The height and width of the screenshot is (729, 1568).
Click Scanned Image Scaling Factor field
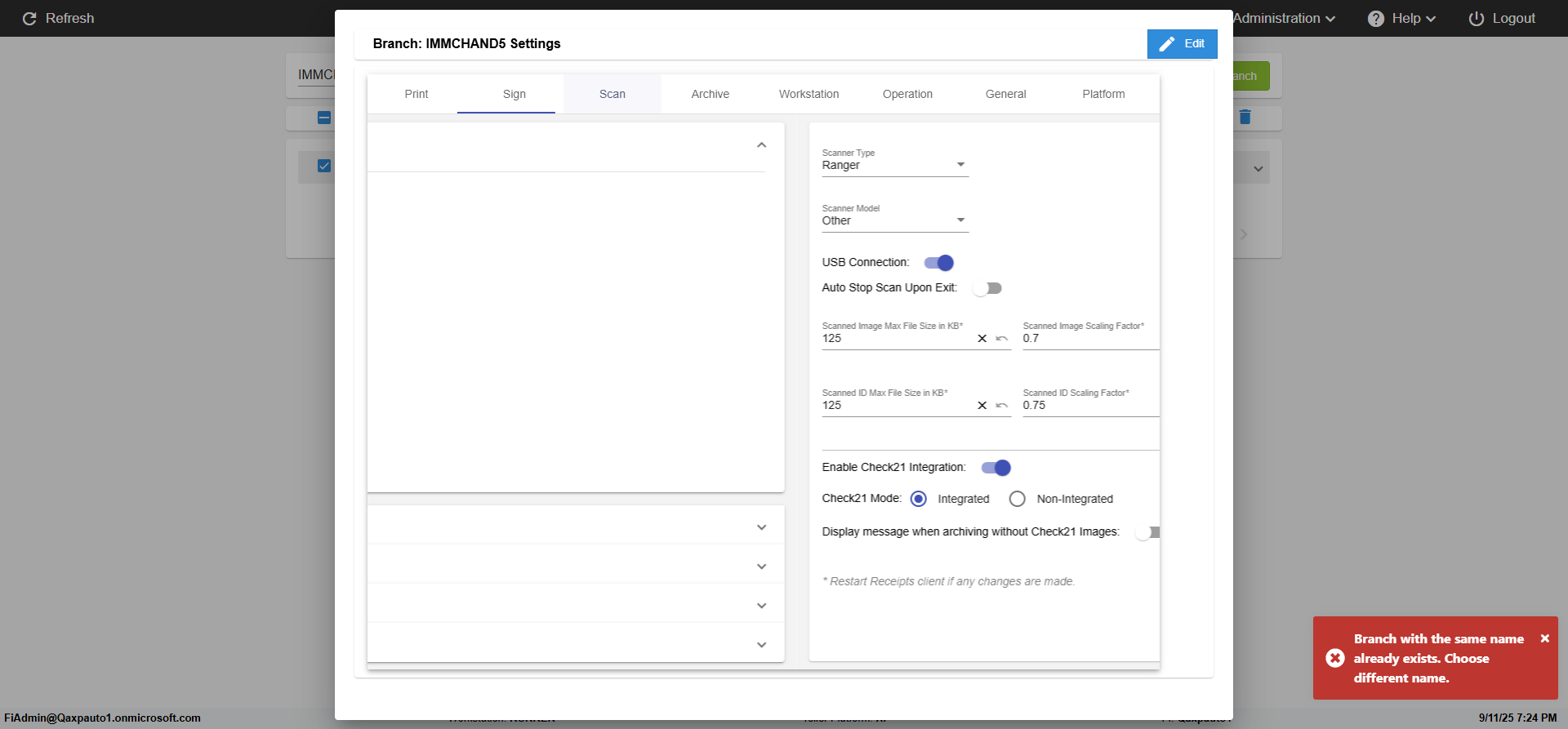1090,338
